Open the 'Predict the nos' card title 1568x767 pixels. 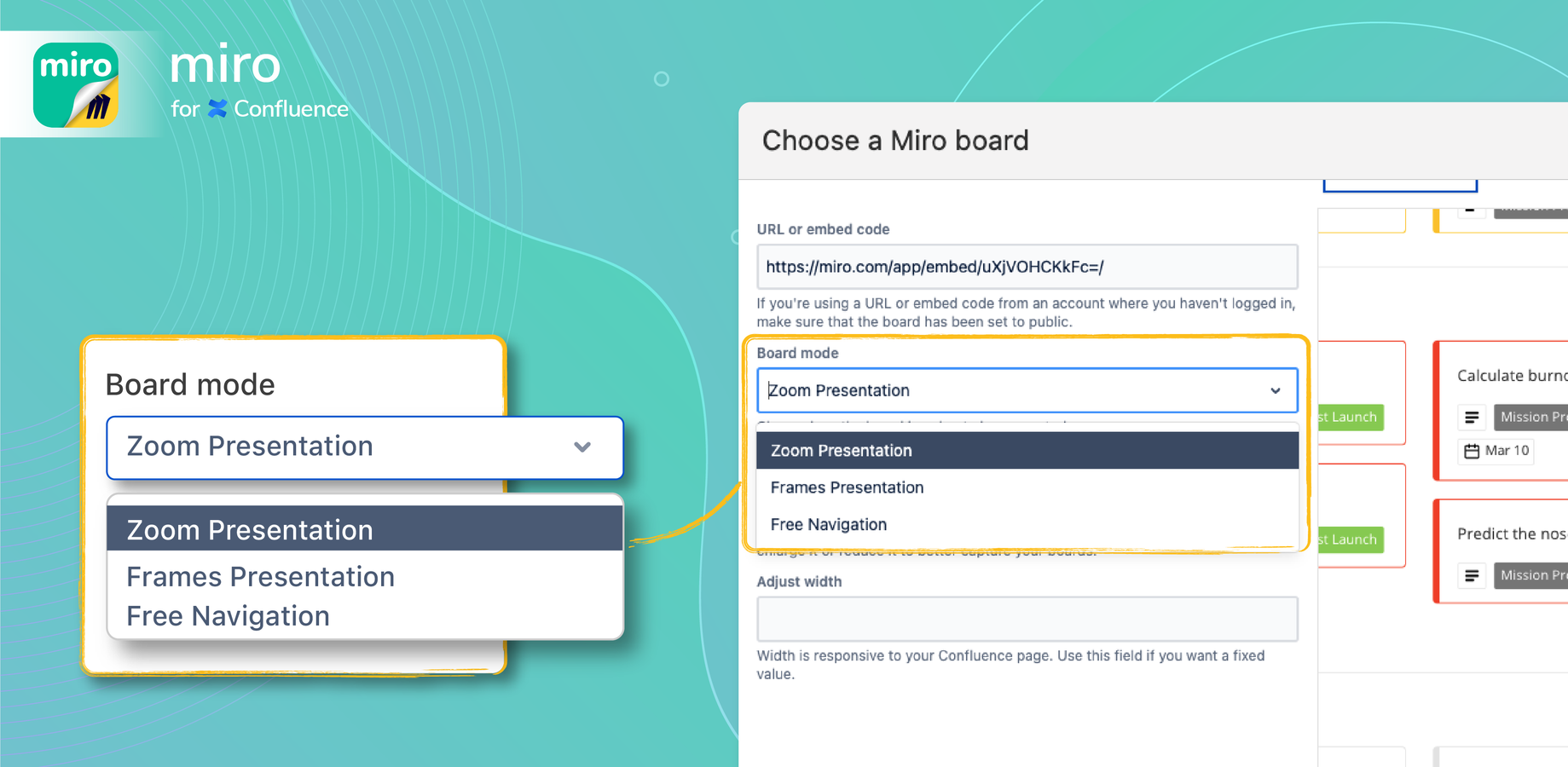coord(1512,533)
